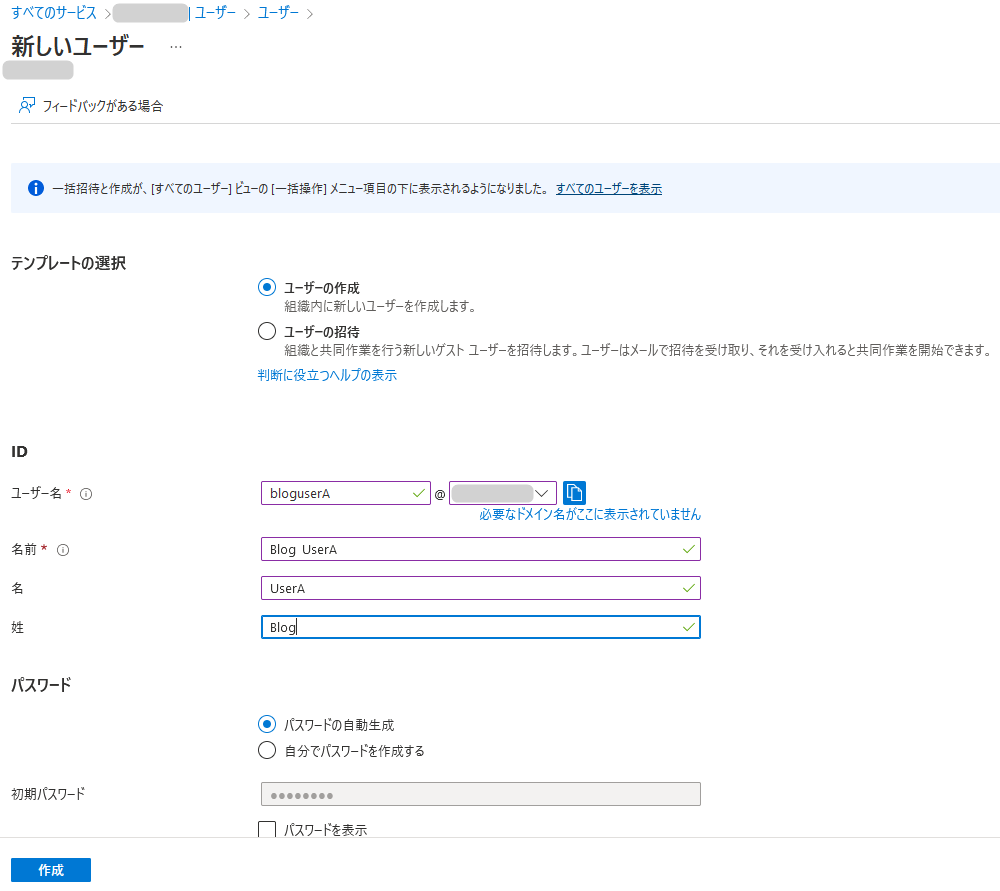
Task: Choose パスワードの自動生成 option
Action: pyautogui.click(x=267, y=724)
